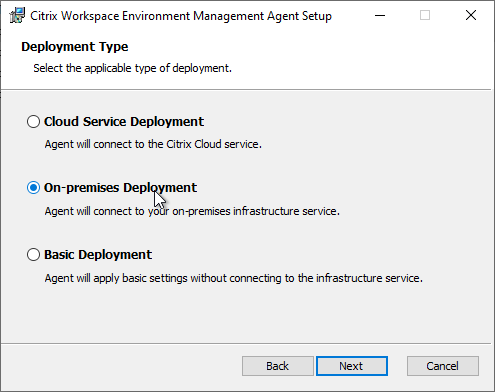Select the On-premises Deployment radio circle

tap(33, 188)
